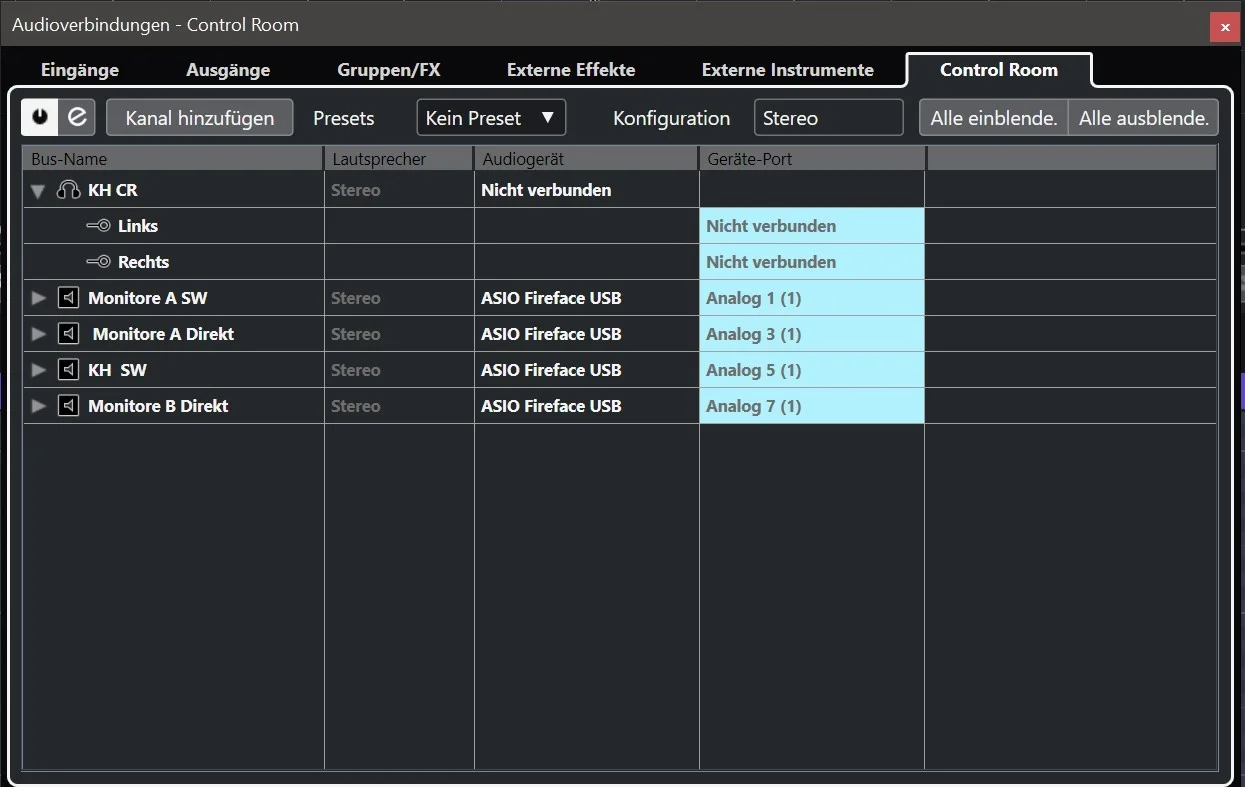
Task: Click the Bus-Name column header
Action: [x=174, y=159]
